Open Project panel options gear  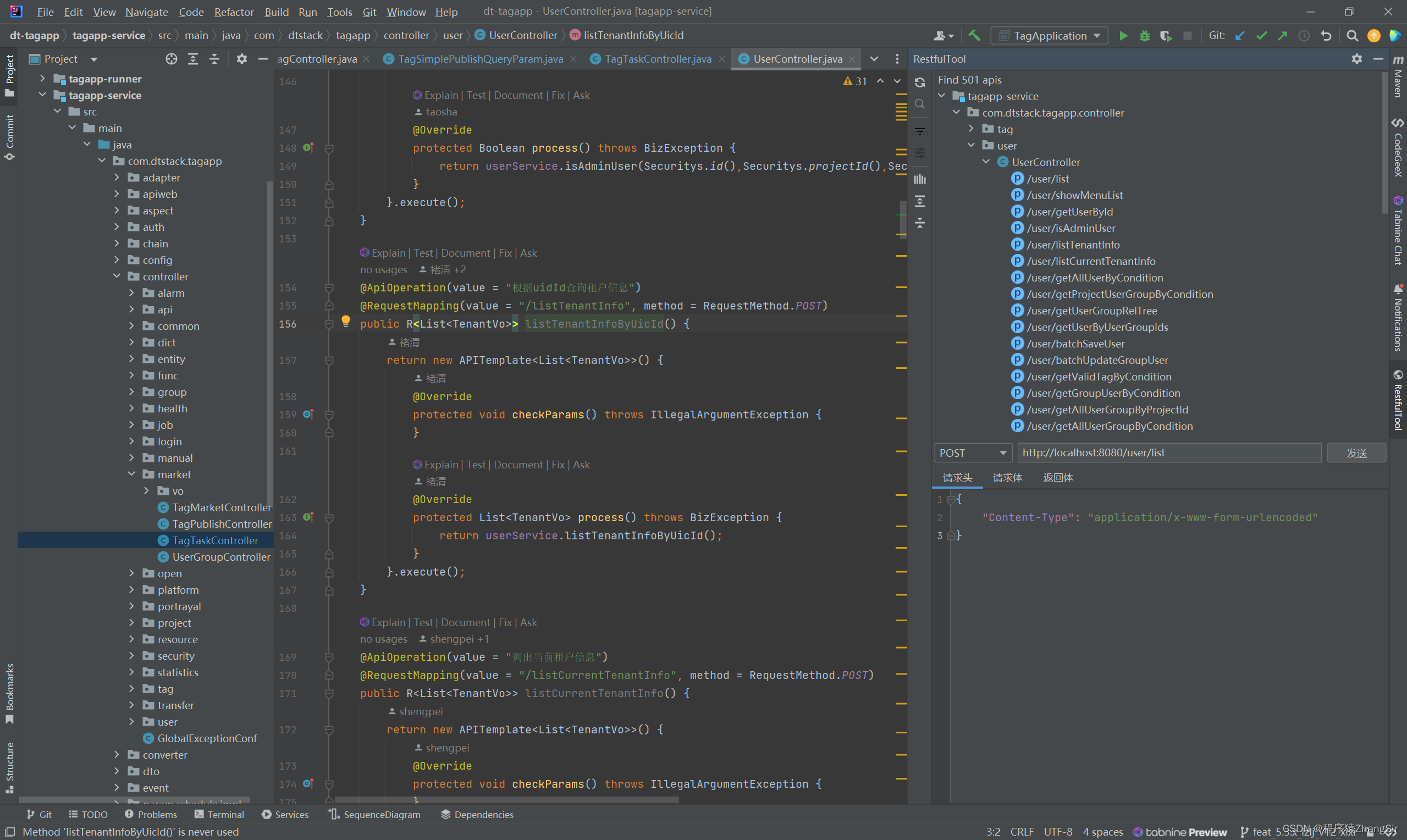click(242, 59)
